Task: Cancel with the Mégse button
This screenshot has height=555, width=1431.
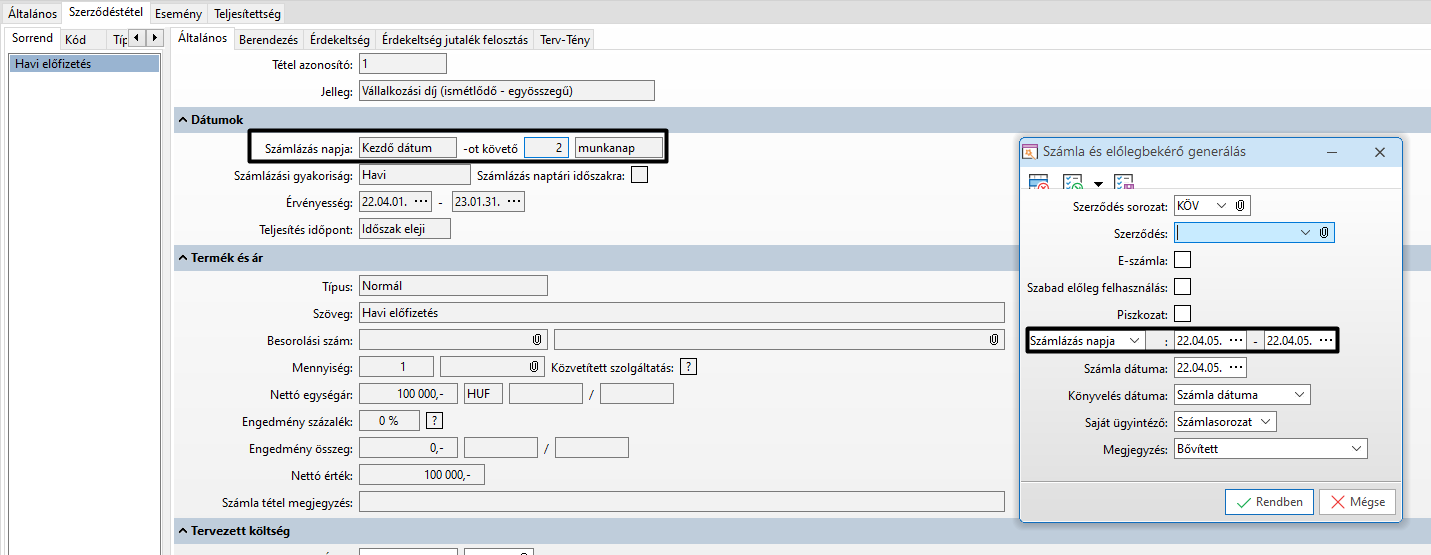Action: tap(1357, 502)
